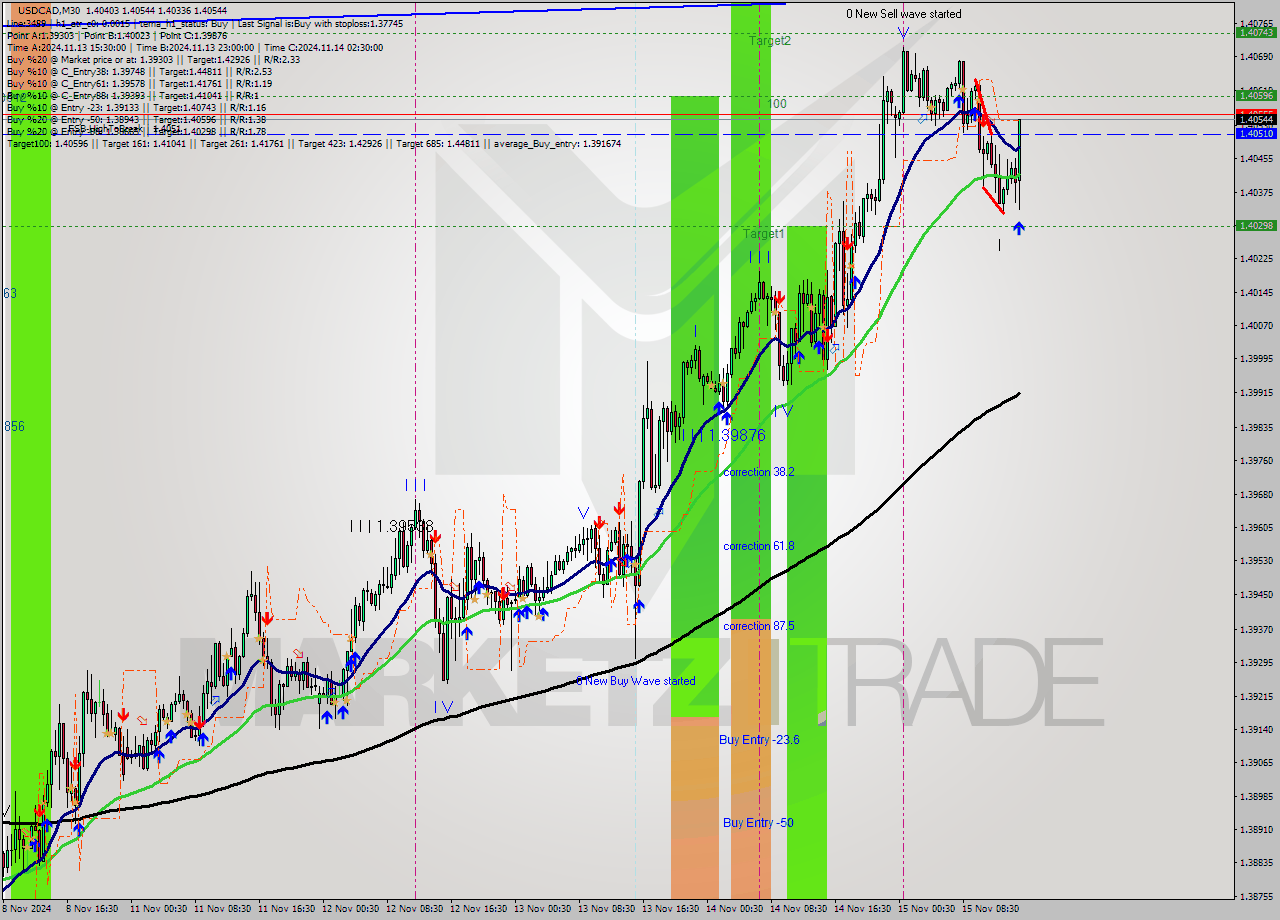Viewport: 1280px width, 920px height.
Task: Select the '0 New Buy Wave started' label
Action: click(636, 681)
